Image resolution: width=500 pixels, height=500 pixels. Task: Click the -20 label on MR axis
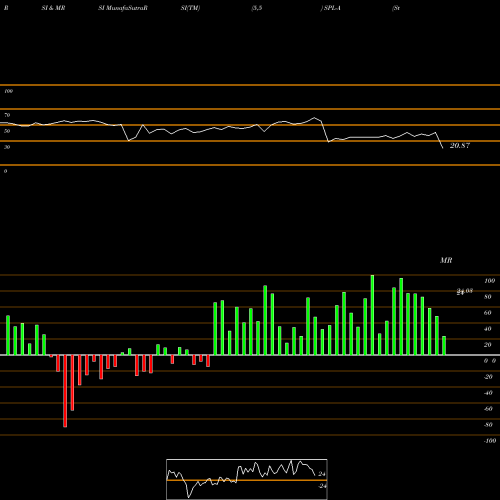[488, 377]
